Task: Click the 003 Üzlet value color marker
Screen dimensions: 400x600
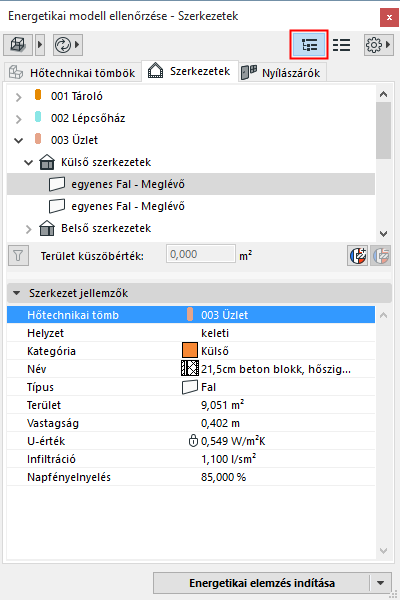Action: click(190, 314)
